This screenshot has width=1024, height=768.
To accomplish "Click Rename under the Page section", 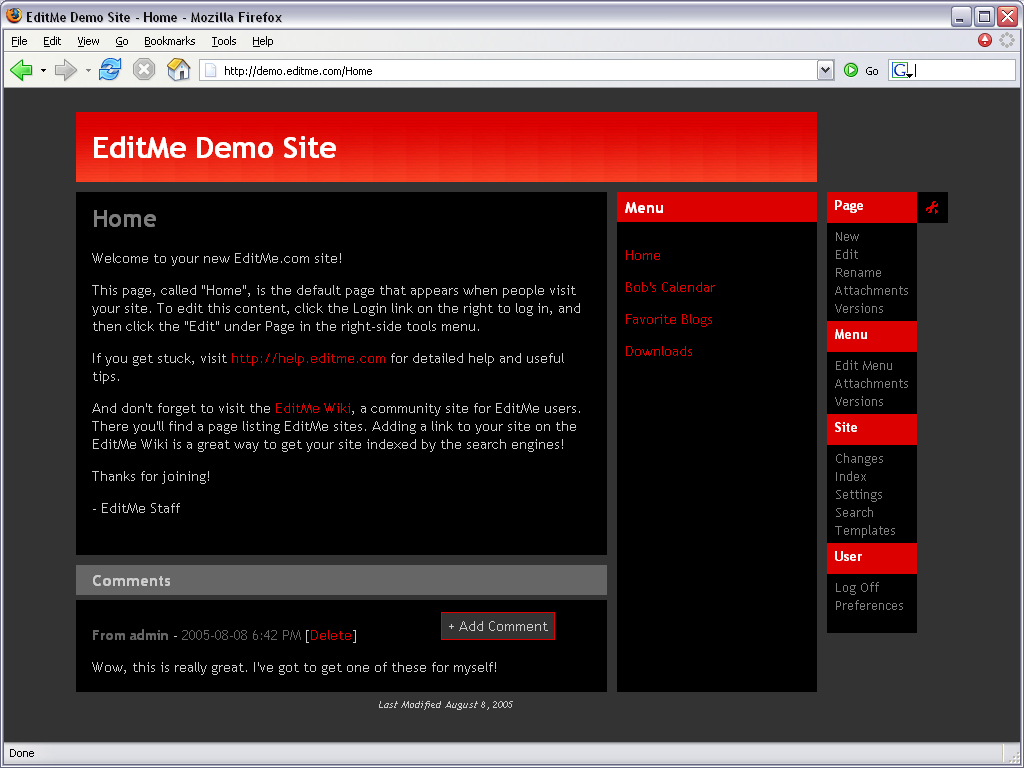I will pos(858,272).
